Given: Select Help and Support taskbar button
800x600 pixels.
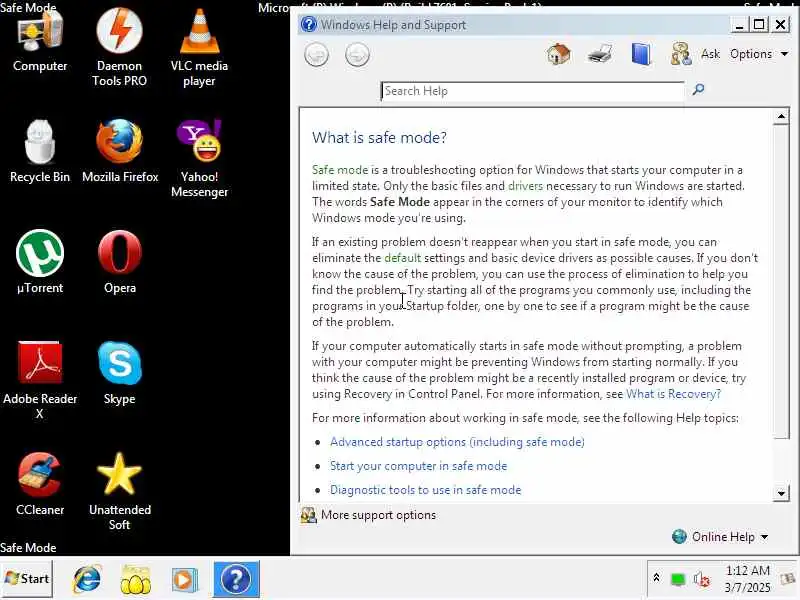Looking at the screenshot, I should (236, 579).
